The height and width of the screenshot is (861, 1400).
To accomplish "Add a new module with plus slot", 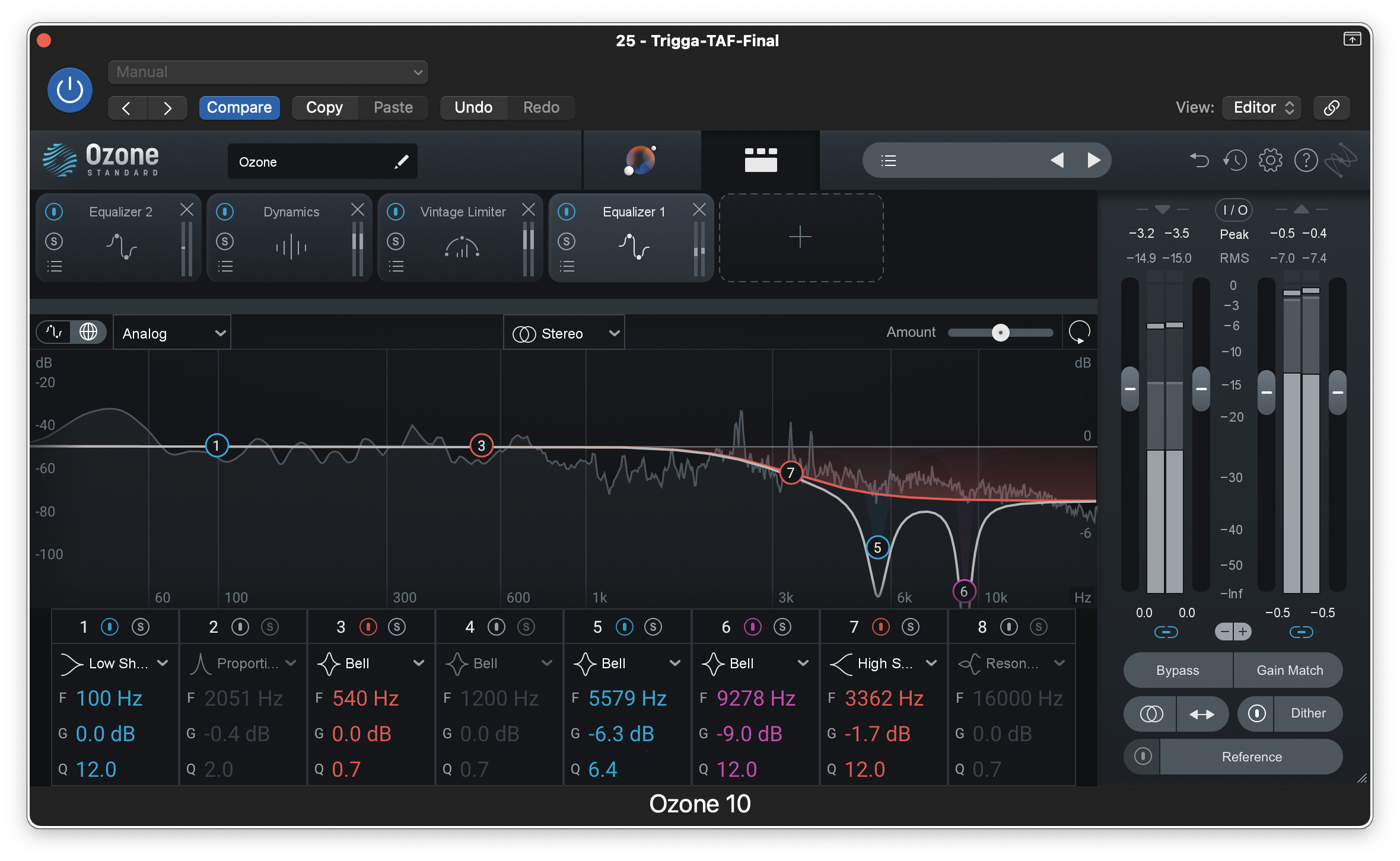I will (801, 237).
